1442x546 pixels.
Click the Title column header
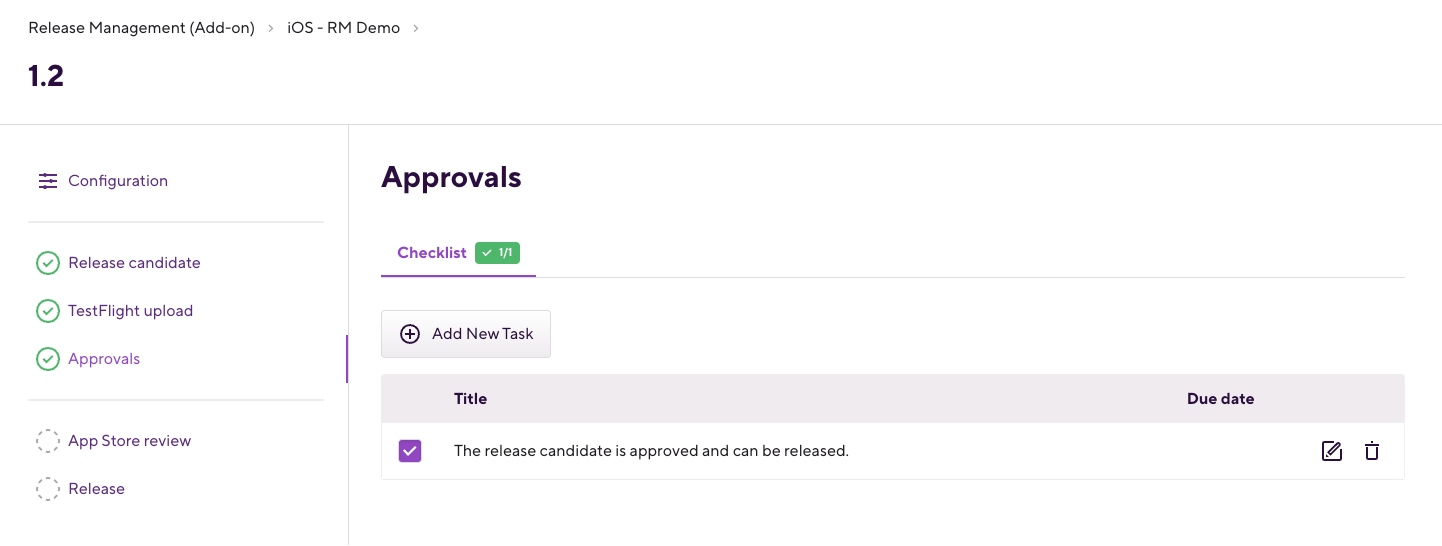tap(470, 399)
